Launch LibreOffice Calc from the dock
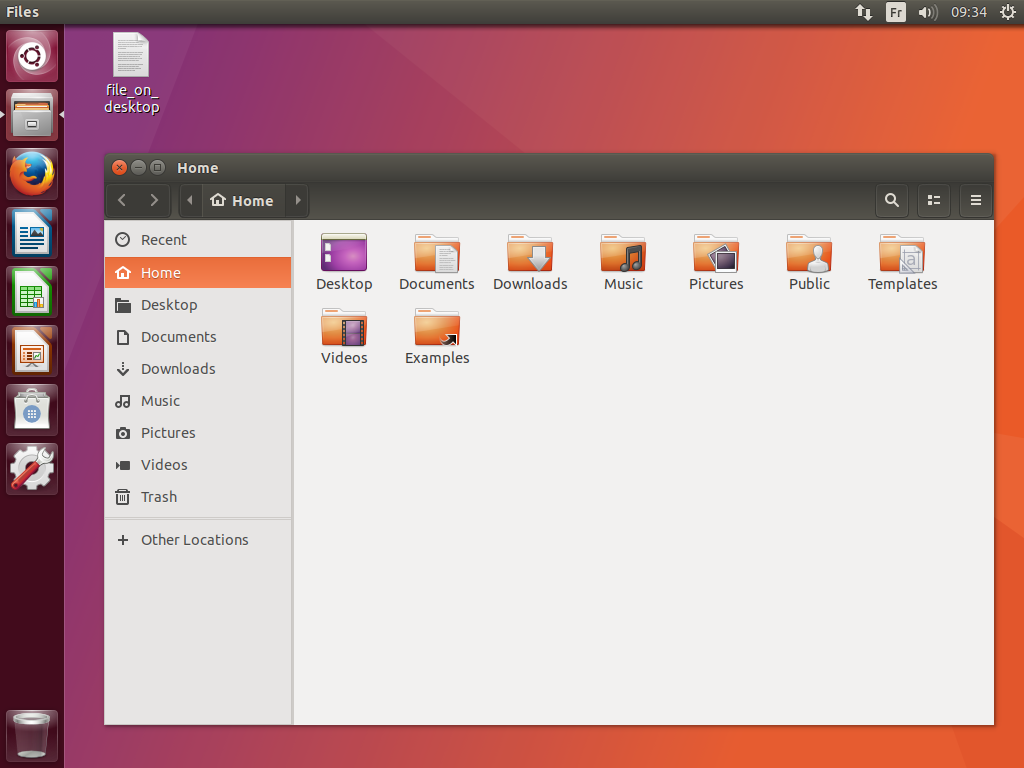This screenshot has height=768, width=1024. pyautogui.click(x=32, y=292)
